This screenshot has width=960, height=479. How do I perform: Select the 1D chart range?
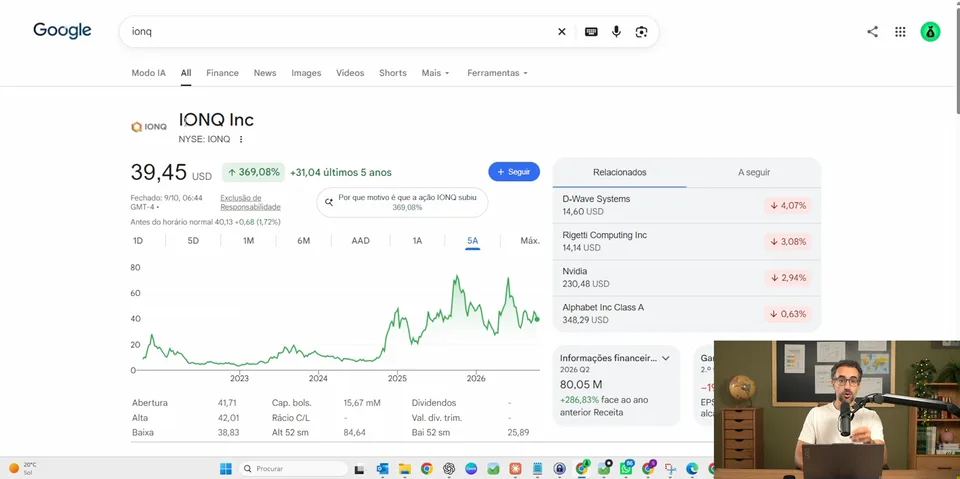(138, 241)
